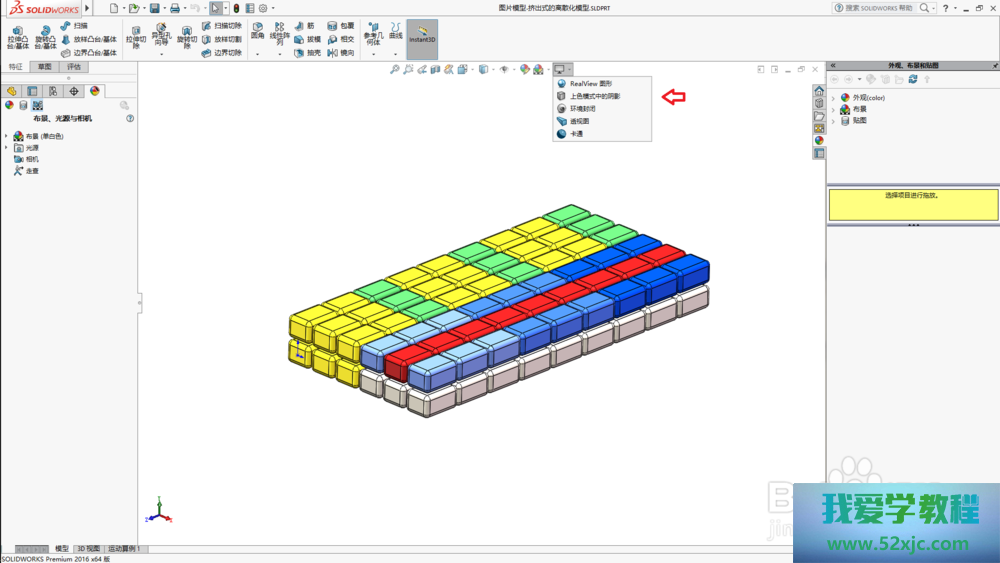Select 透视图 from the view settings menu
Viewport: 1000px width, 563px height.
click(579, 121)
